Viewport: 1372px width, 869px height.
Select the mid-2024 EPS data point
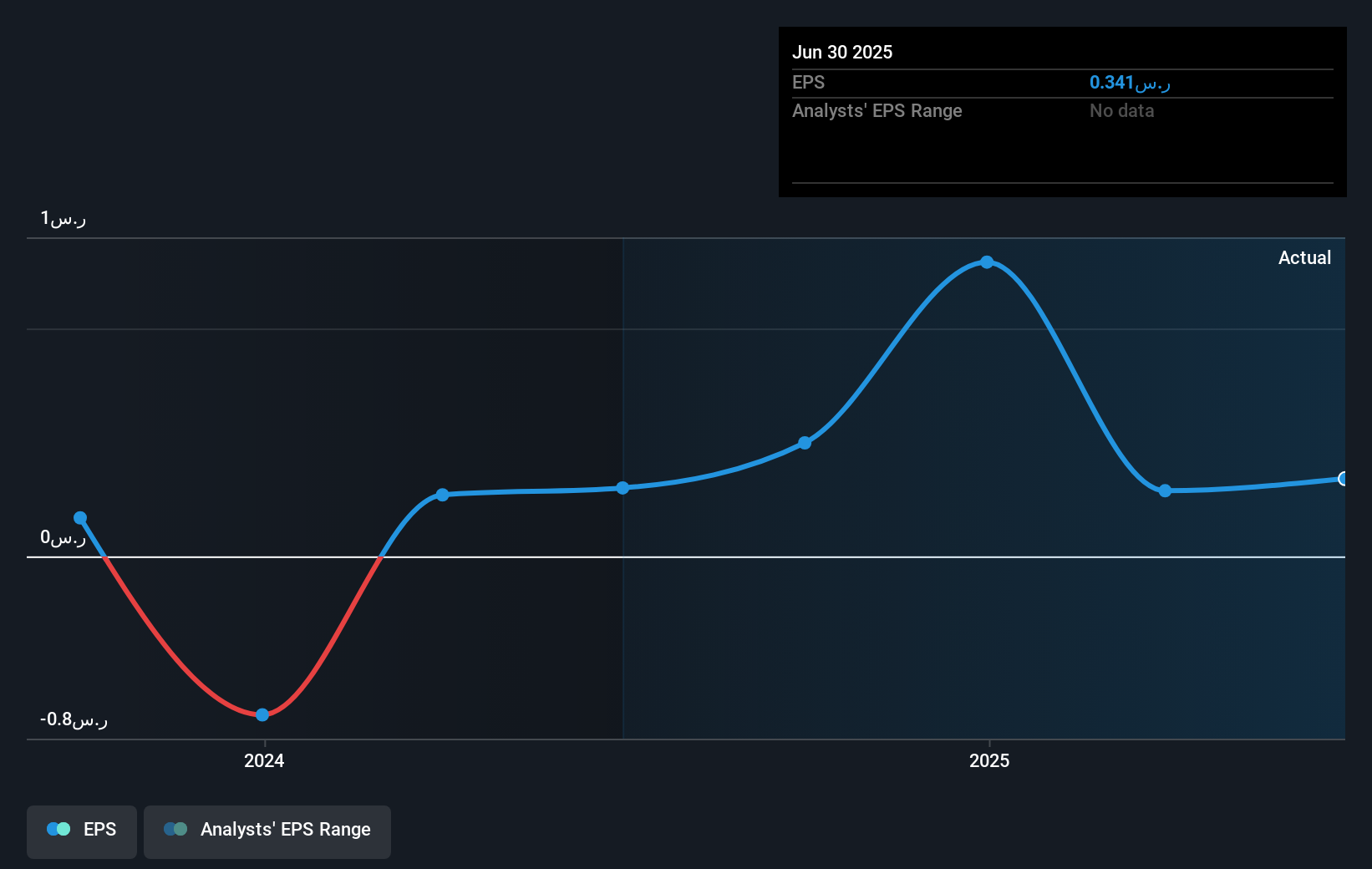[441, 495]
